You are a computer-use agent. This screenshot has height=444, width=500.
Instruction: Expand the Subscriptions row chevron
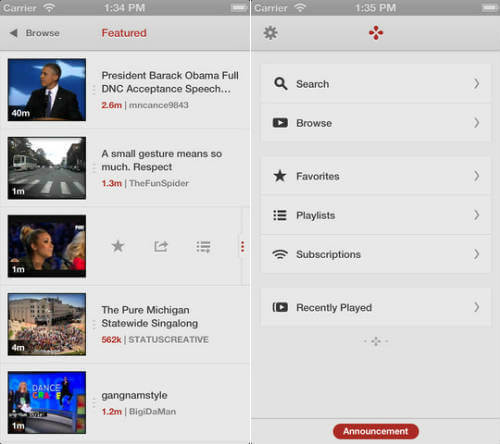(477, 254)
